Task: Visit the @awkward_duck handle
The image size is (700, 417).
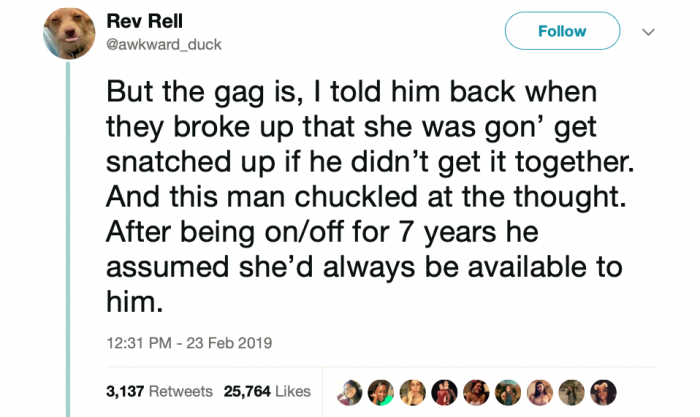Action: pyautogui.click(x=164, y=45)
